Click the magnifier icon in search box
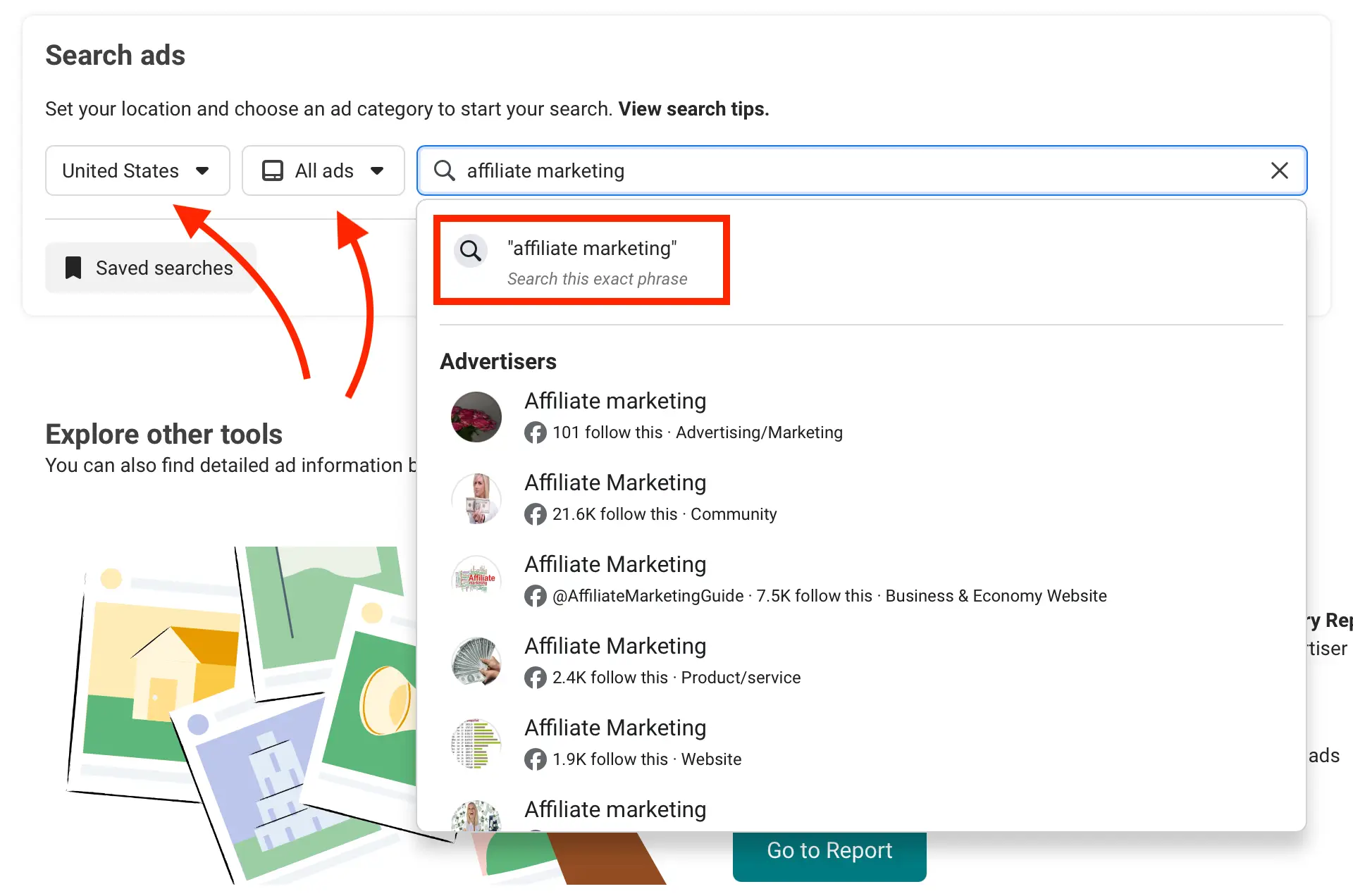The image size is (1353, 896). (444, 170)
